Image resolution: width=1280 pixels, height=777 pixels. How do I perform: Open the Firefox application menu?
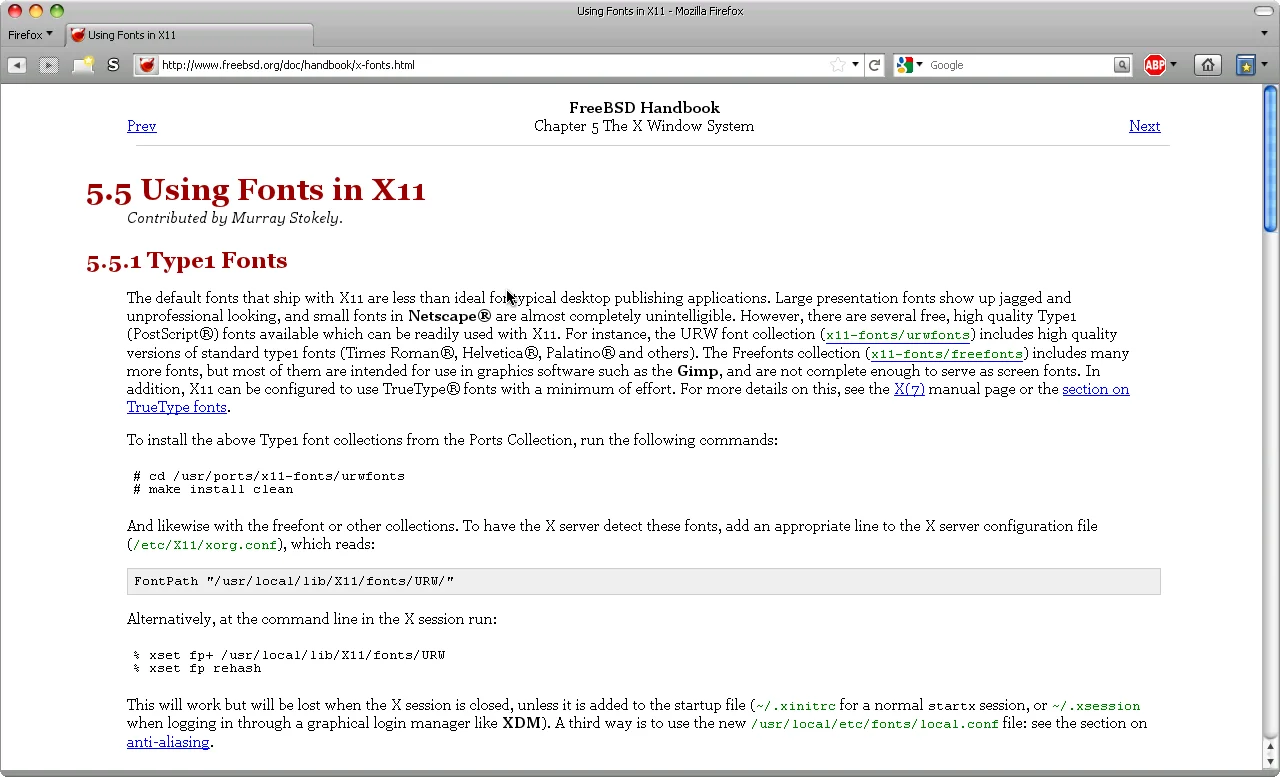coord(30,35)
